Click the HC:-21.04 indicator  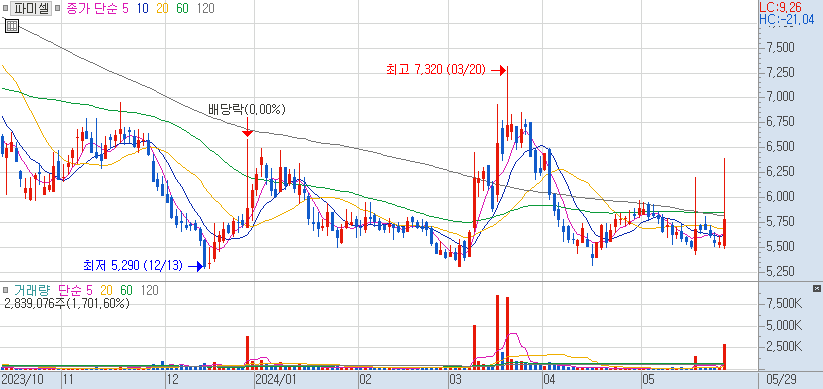(787, 19)
